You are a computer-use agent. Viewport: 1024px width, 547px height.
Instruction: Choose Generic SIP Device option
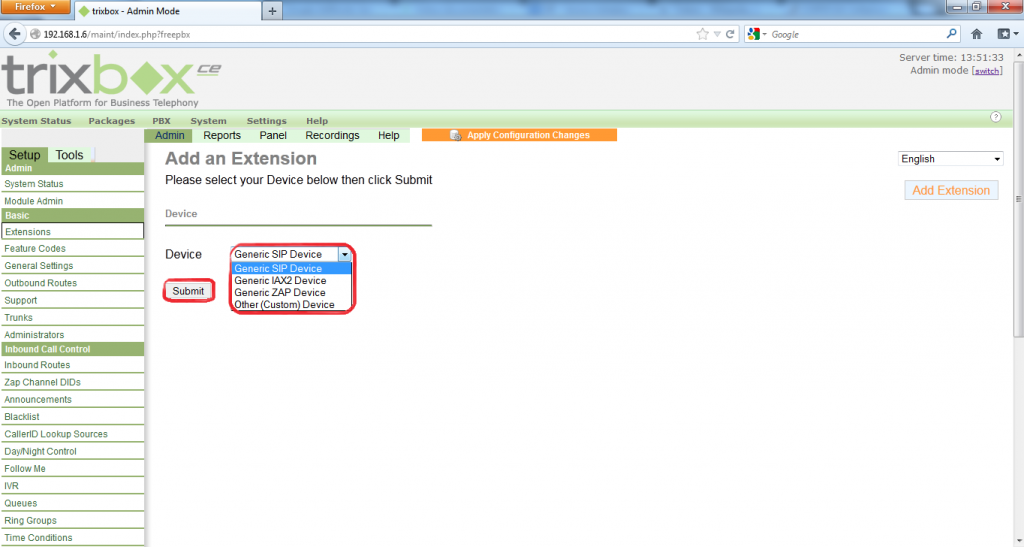click(291, 268)
